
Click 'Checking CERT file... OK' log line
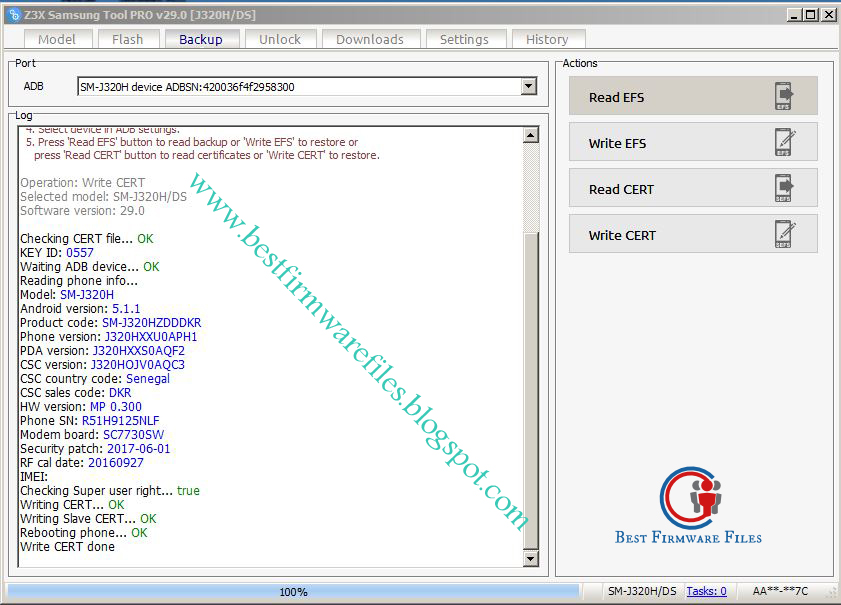pyautogui.click(x=87, y=239)
